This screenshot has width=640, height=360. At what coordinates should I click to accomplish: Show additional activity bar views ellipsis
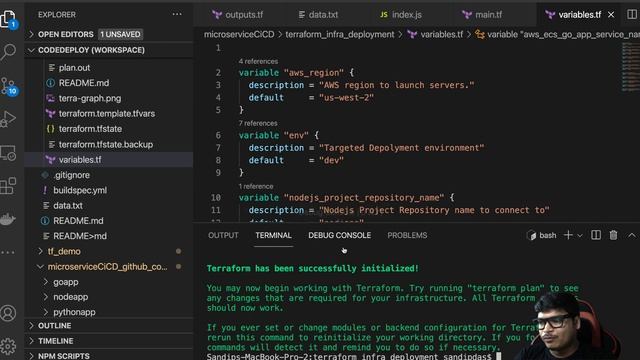pos(8,253)
